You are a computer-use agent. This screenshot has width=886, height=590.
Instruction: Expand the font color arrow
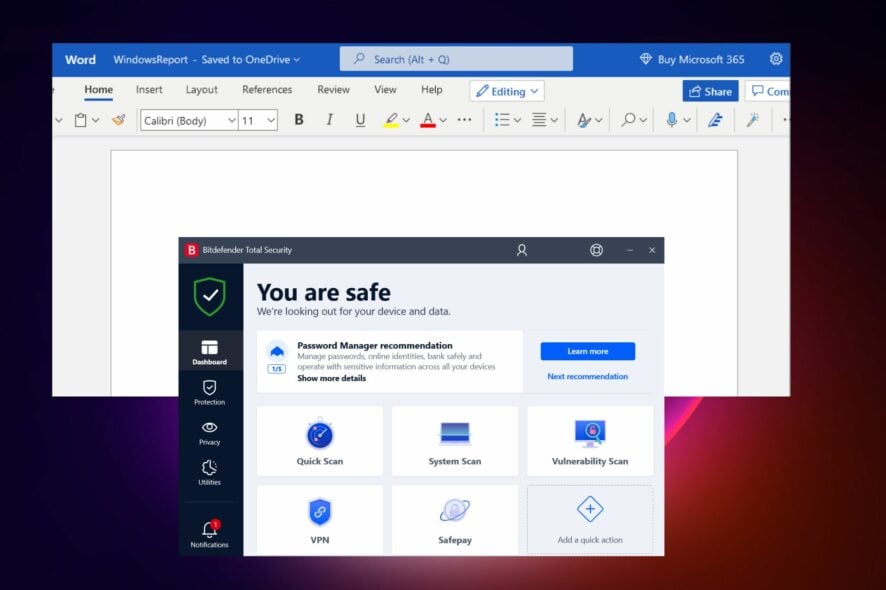(443, 120)
